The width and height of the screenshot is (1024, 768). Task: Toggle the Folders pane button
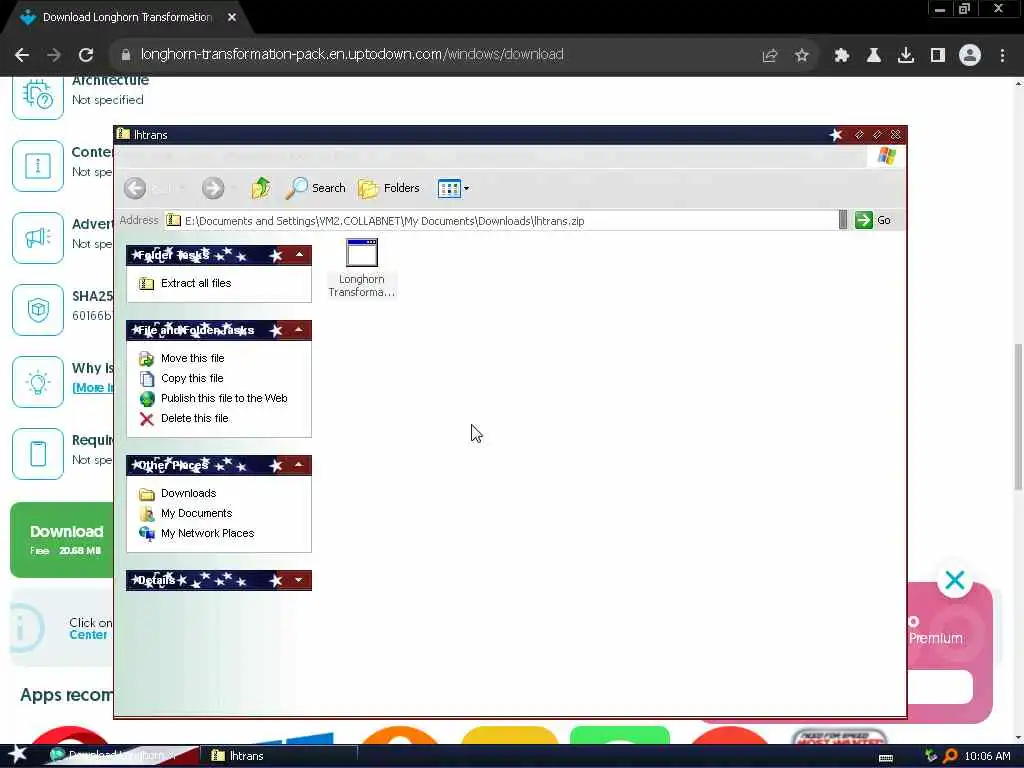389,188
